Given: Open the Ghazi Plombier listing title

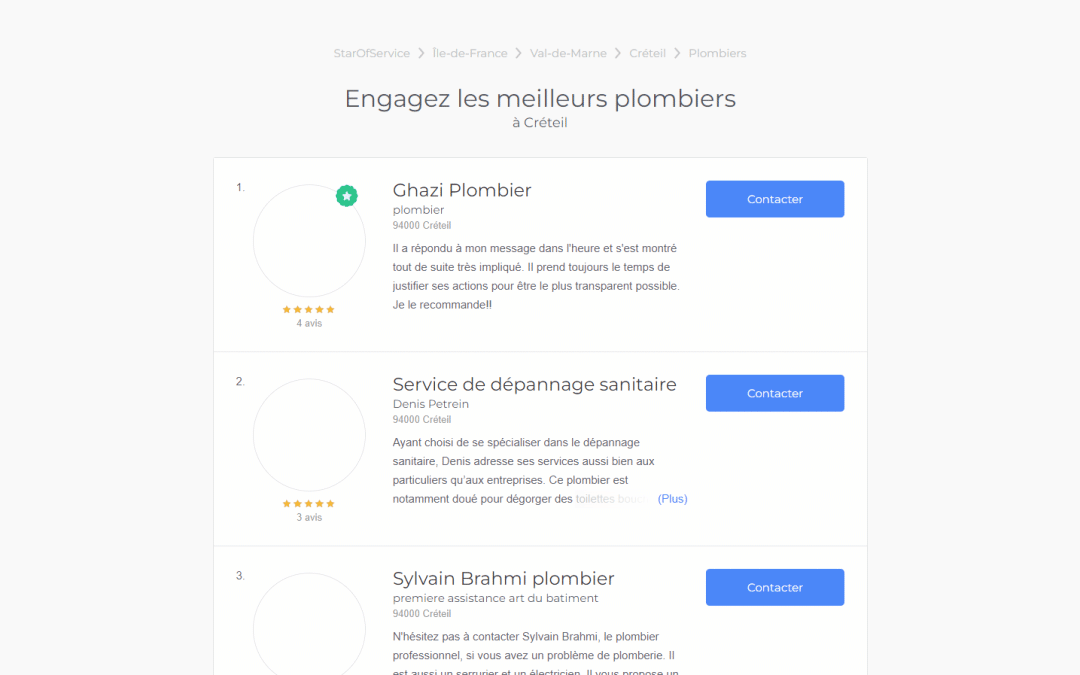Looking at the screenshot, I should [462, 190].
